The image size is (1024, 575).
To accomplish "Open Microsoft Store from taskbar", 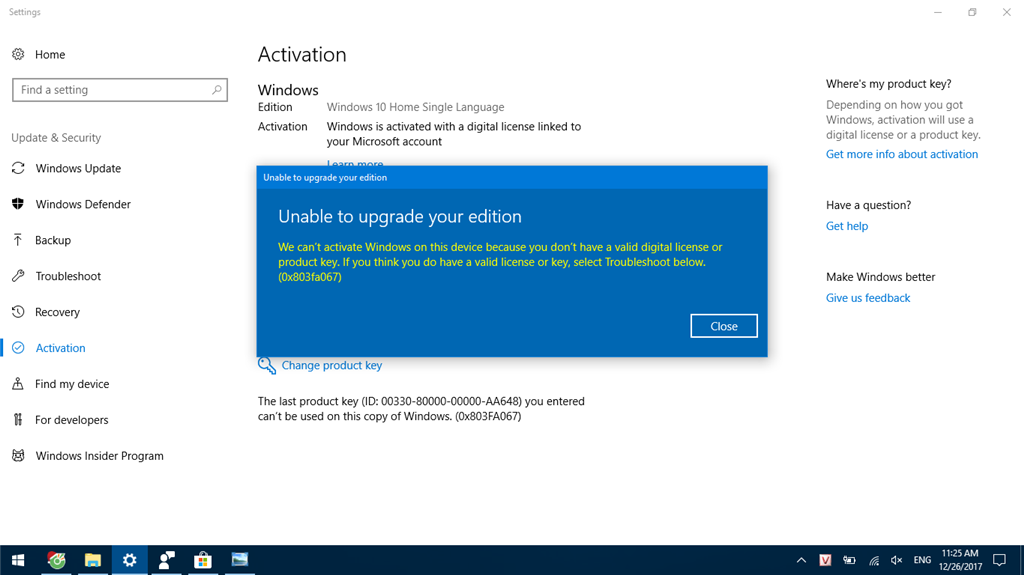I will [202, 560].
